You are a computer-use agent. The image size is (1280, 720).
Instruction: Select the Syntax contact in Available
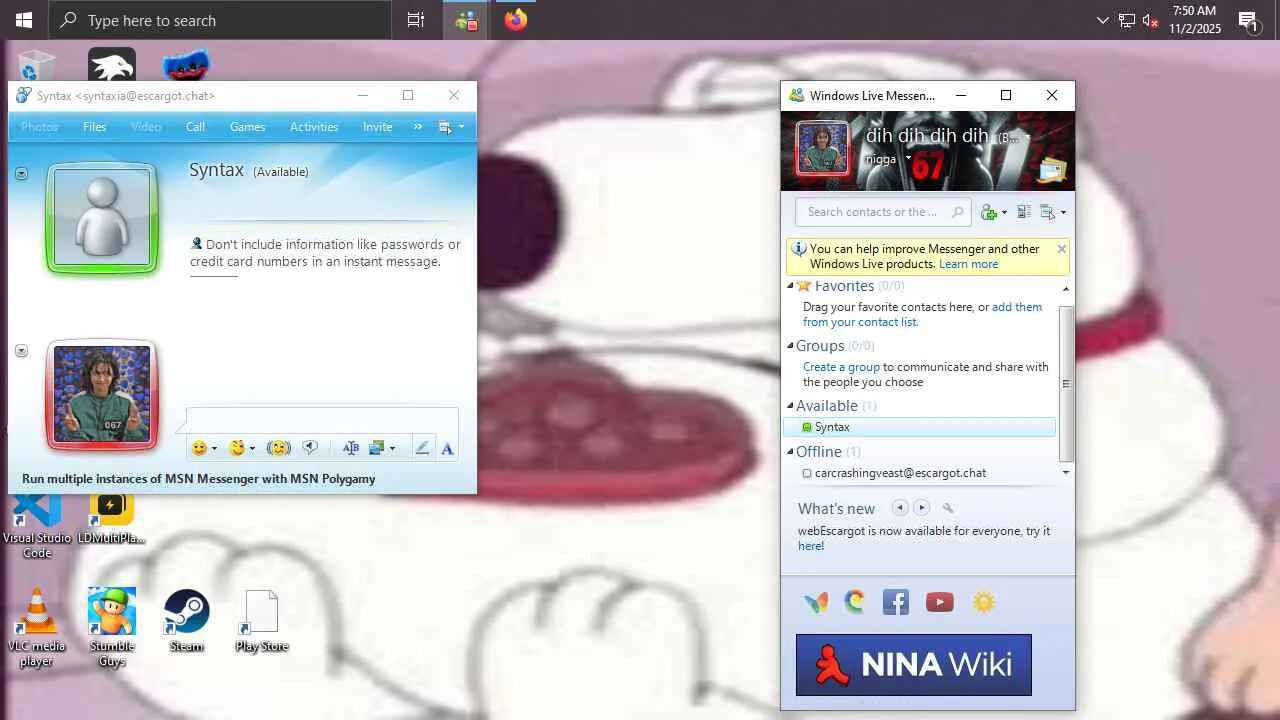point(920,427)
